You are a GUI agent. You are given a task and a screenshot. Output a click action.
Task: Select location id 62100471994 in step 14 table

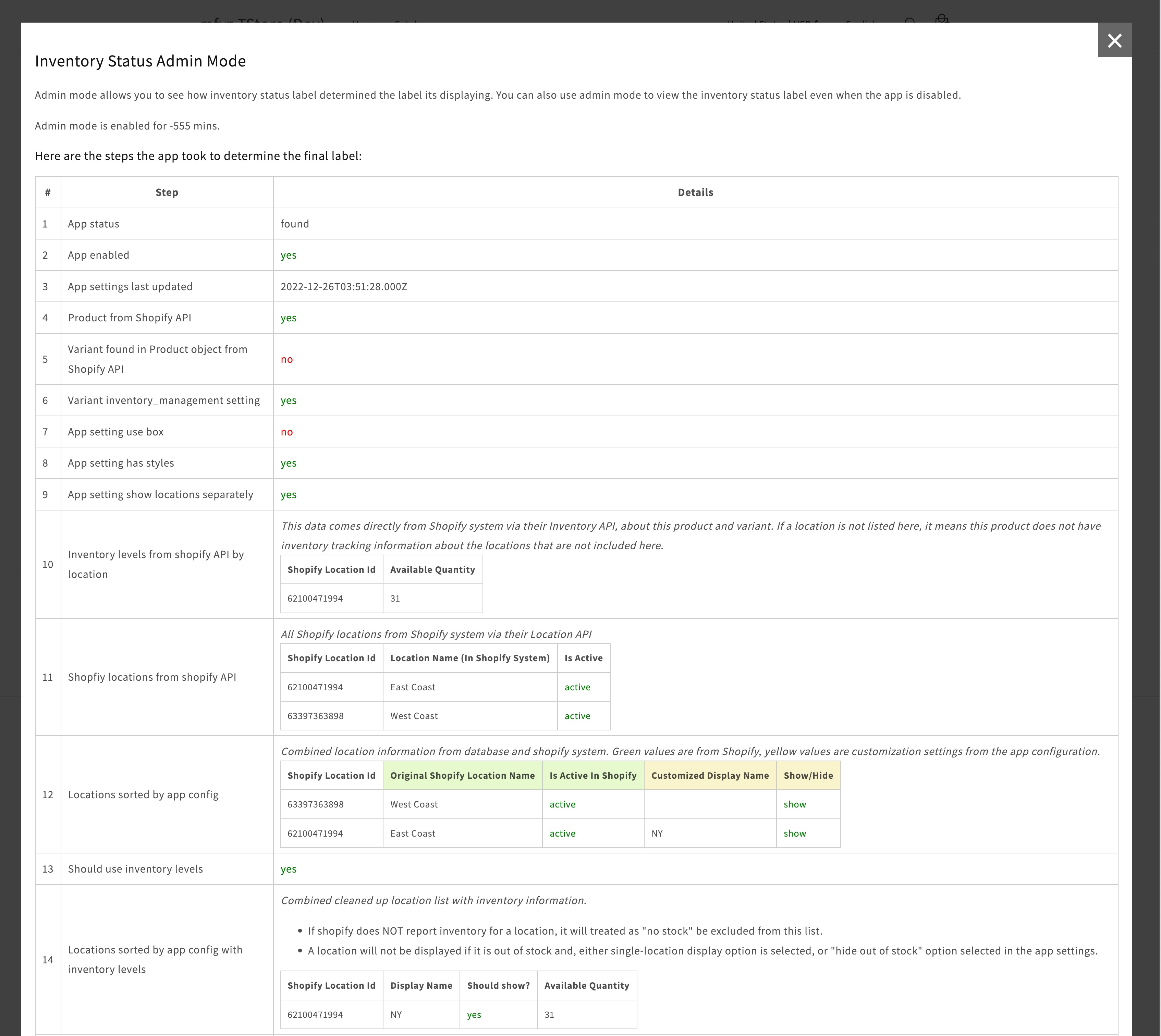point(315,1014)
